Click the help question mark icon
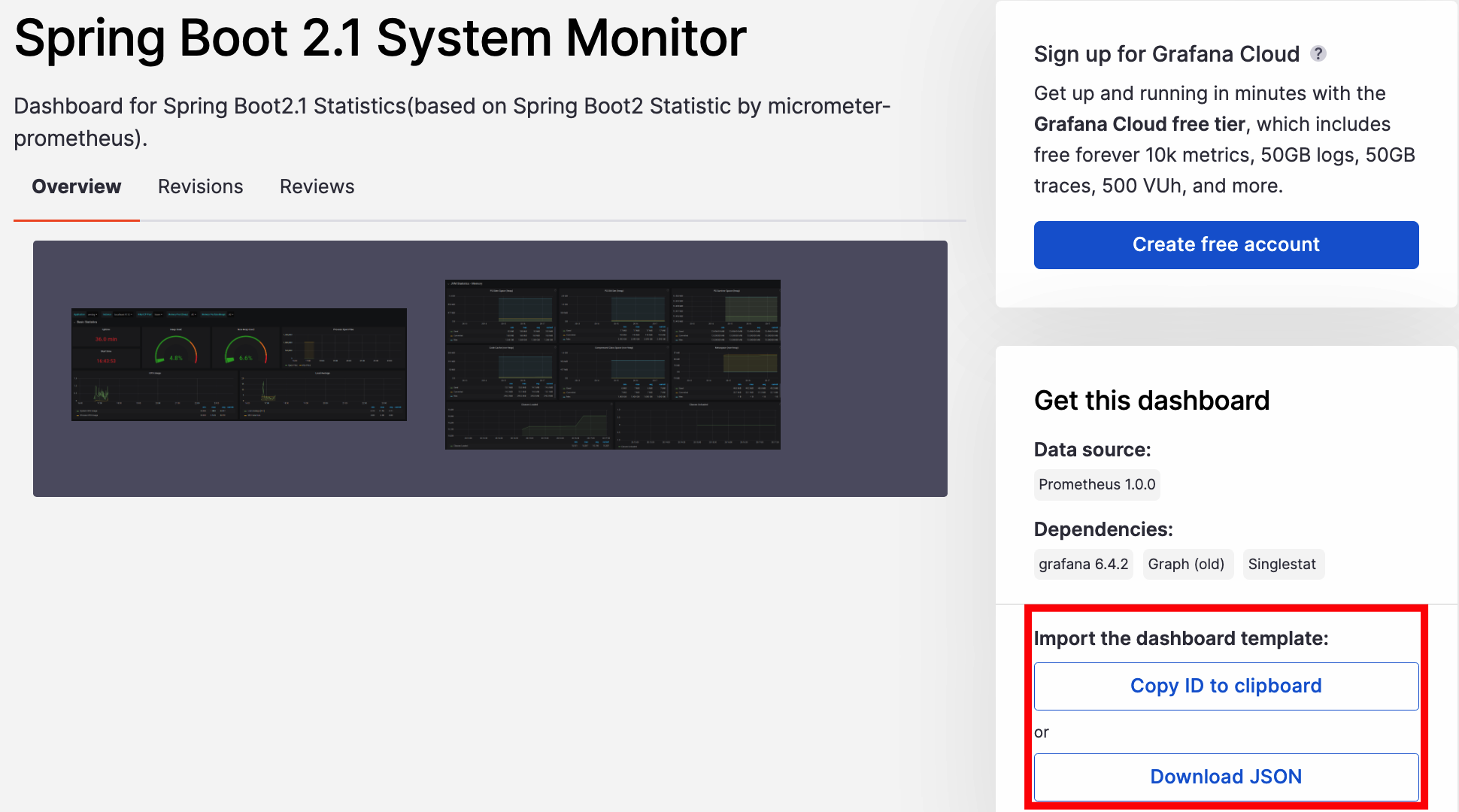The width and height of the screenshot is (1459, 812). pos(1318,53)
